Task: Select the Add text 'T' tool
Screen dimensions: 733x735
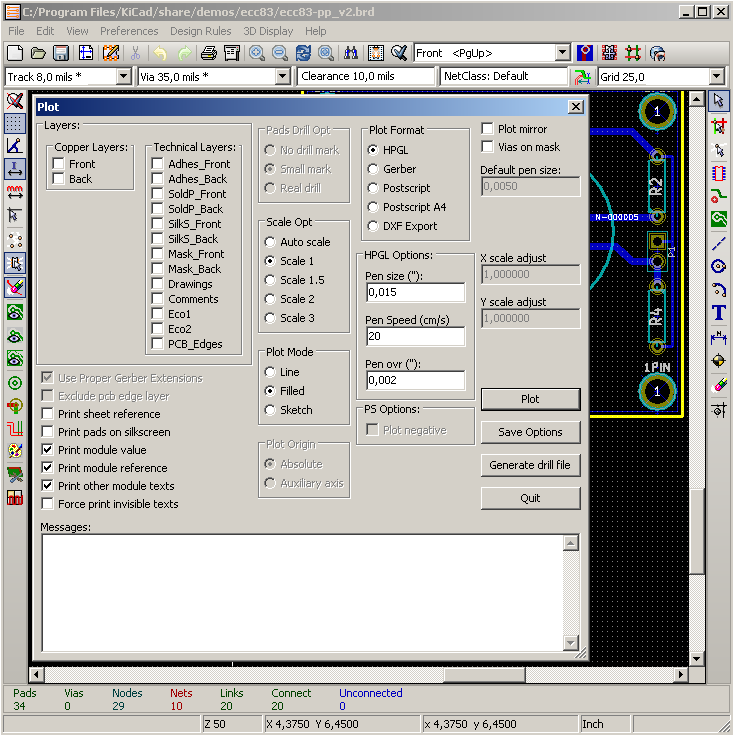Action: pos(718,313)
